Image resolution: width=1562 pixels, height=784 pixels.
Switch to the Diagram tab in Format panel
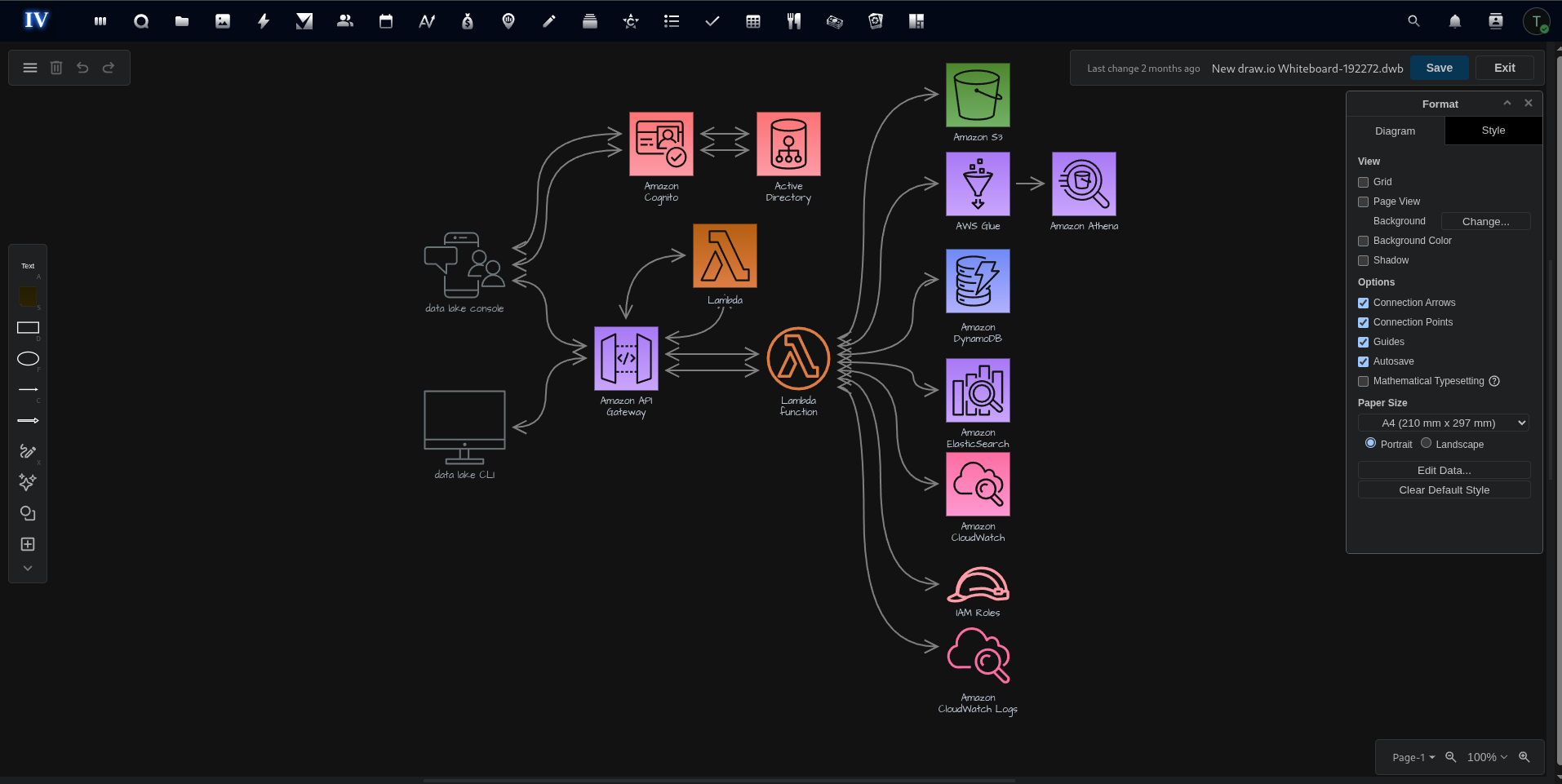[x=1396, y=131]
